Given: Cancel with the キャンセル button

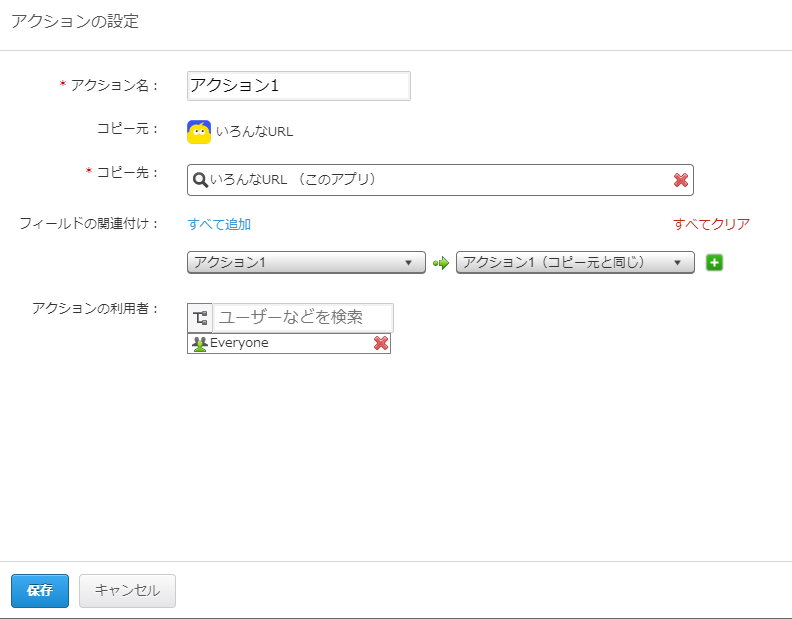Looking at the screenshot, I should click(x=127, y=591).
